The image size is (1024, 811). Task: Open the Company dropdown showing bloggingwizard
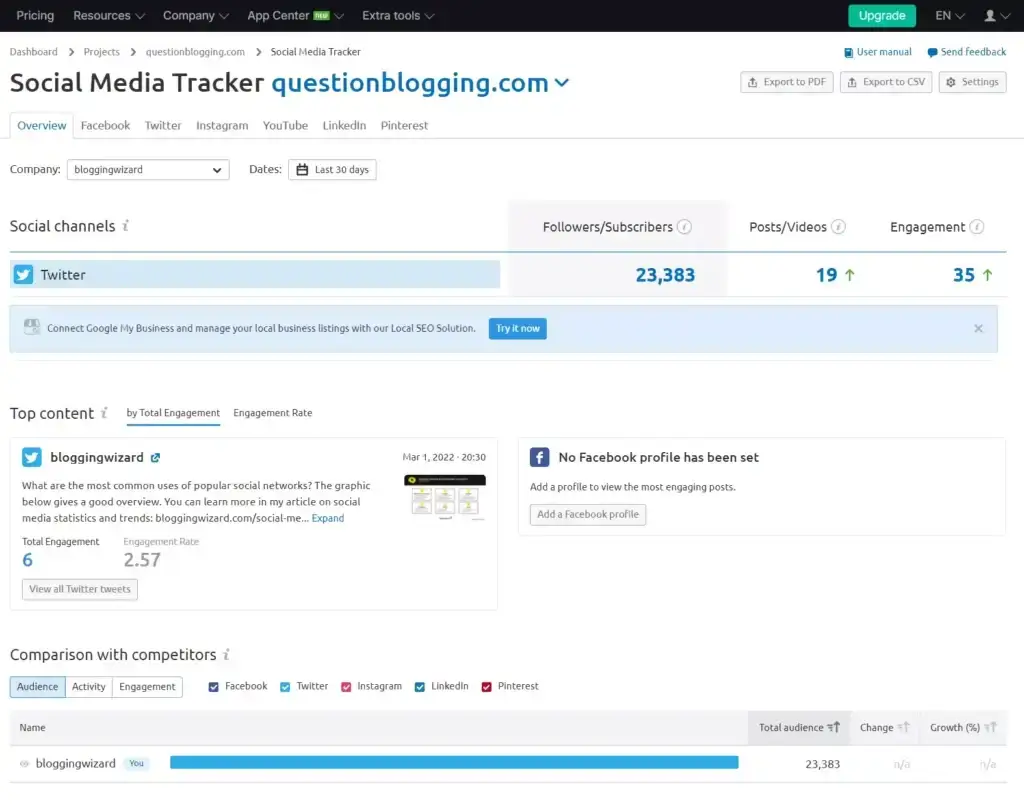(x=147, y=169)
